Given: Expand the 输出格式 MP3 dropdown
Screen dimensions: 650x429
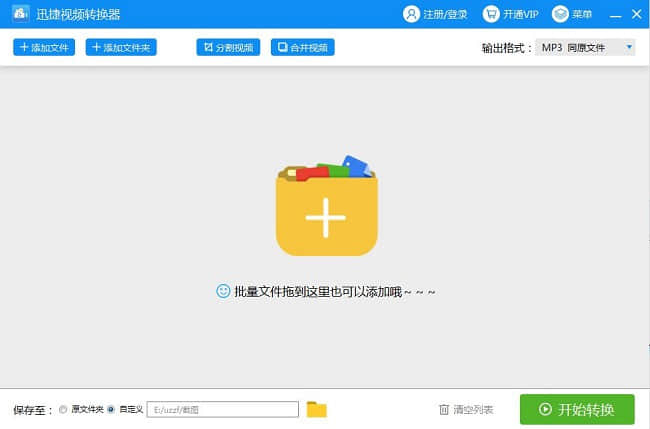Looking at the screenshot, I should tap(585, 48).
